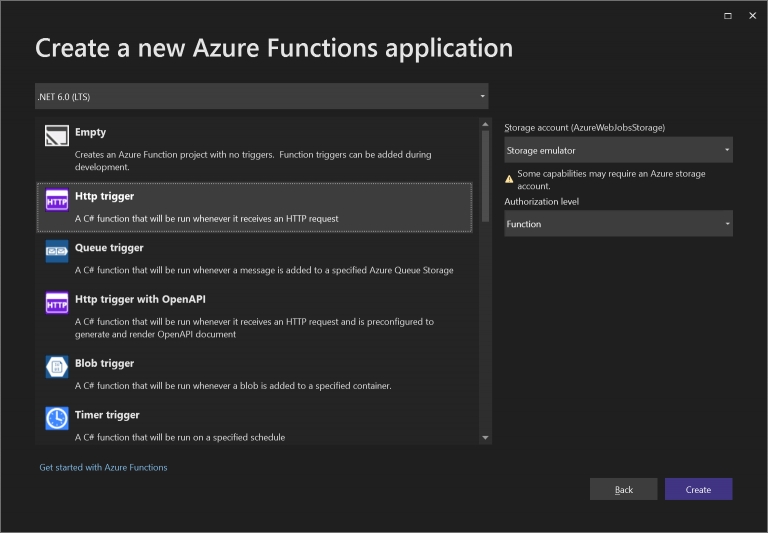Click the Timer trigger clock icon
This screenshot has width=768, height=533.
pos(57,418)
